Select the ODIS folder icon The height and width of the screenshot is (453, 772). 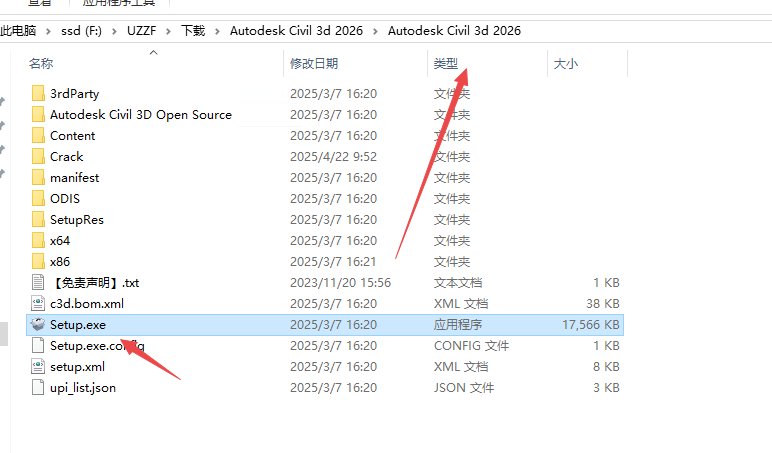point(38,198)
